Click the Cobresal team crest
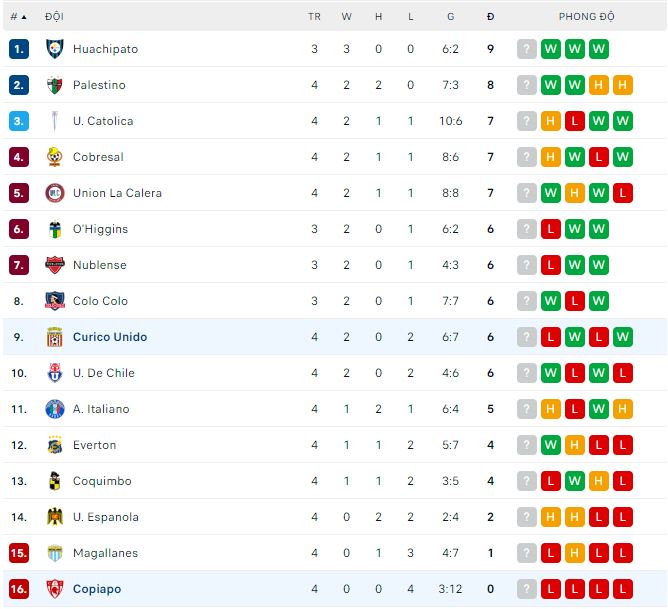Screen dimensions: 668x609 pos(54,157)
